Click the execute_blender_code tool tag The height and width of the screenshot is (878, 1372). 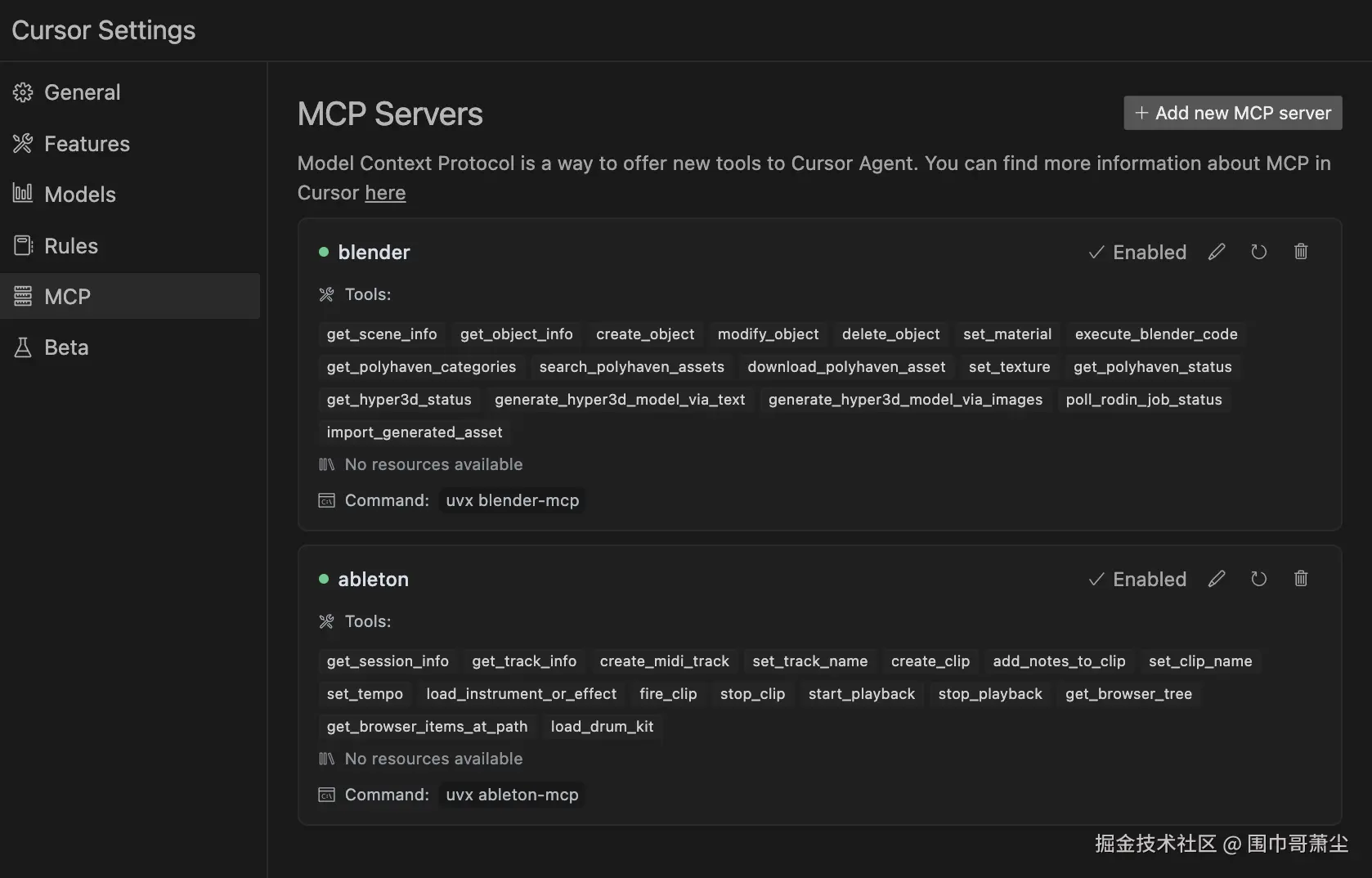pos(1156,334)
